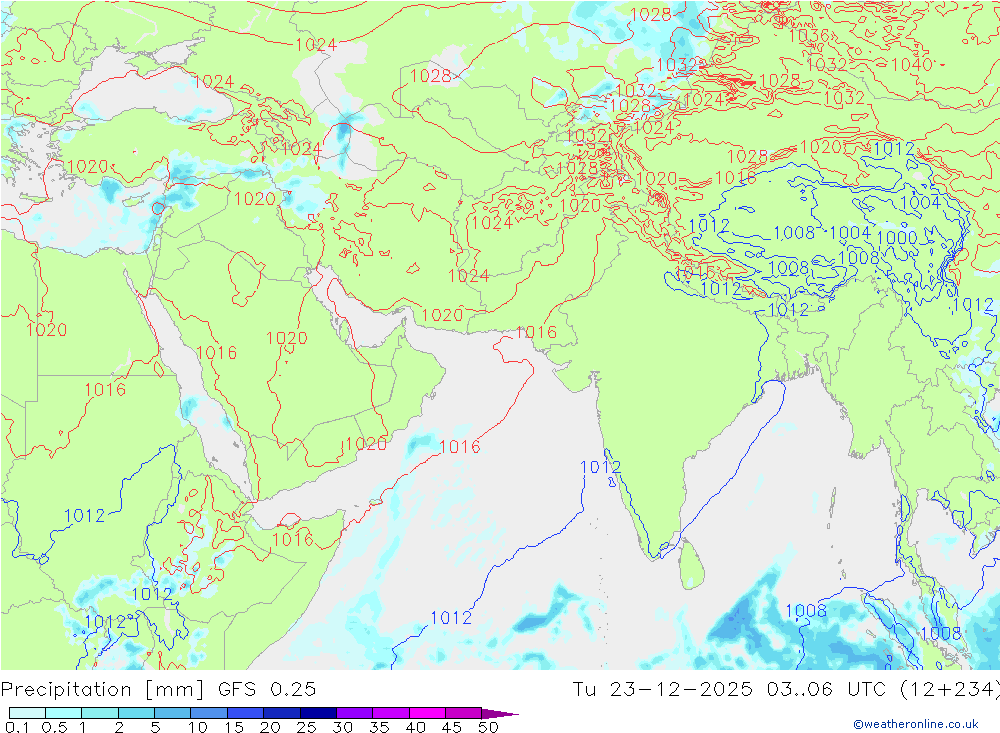
Task: Click the legend value '0.1'
Action: click(17, 727)
